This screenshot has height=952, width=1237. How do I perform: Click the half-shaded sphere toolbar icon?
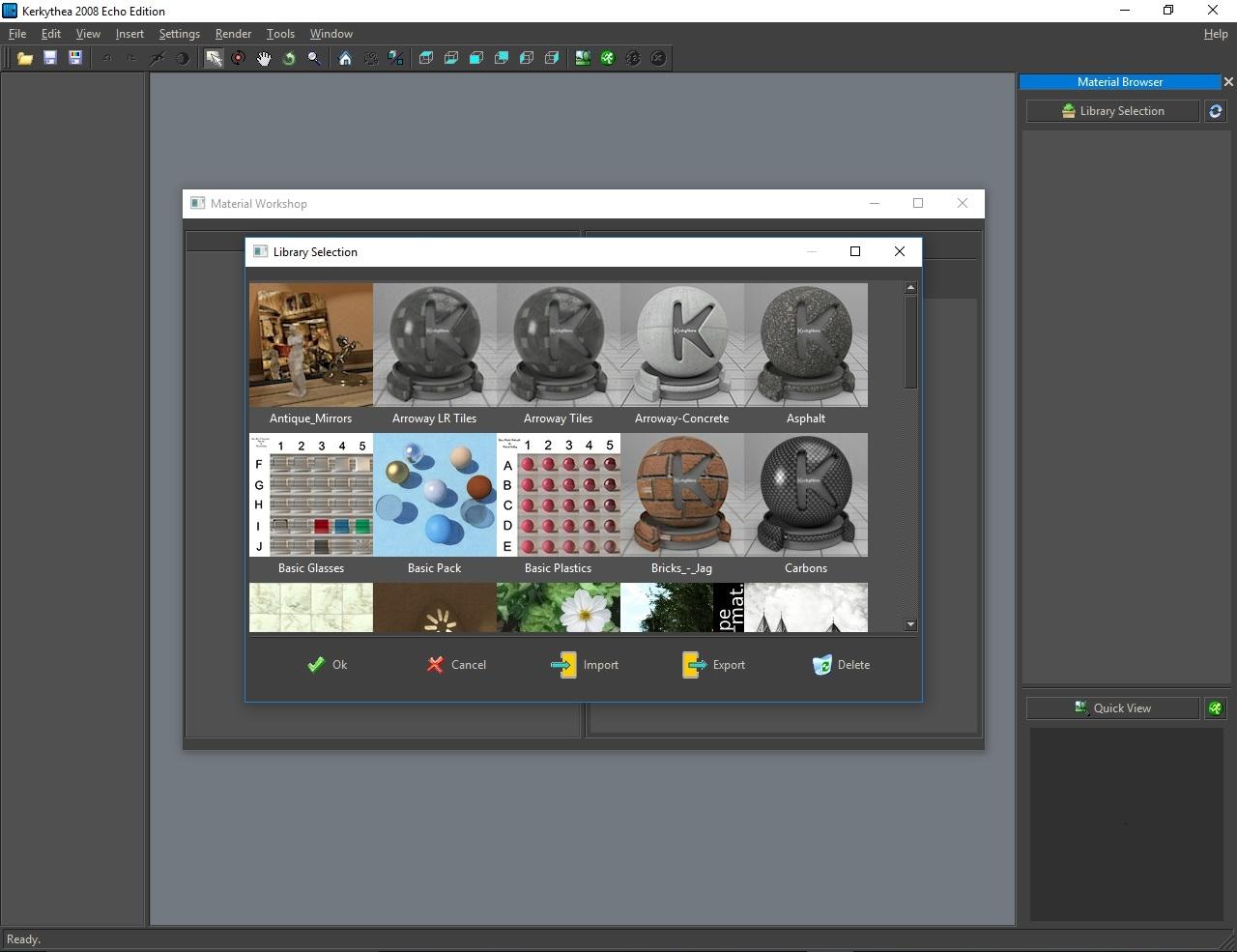click(x=183, y=58)
